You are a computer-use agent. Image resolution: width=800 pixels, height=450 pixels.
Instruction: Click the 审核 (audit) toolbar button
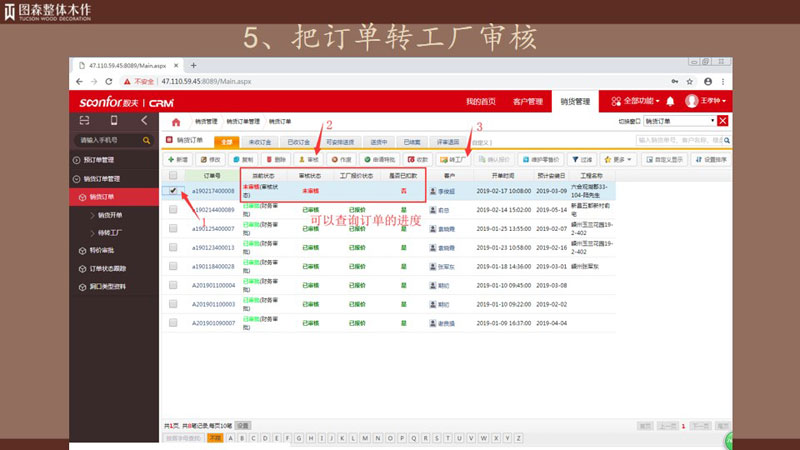point(308,159)
